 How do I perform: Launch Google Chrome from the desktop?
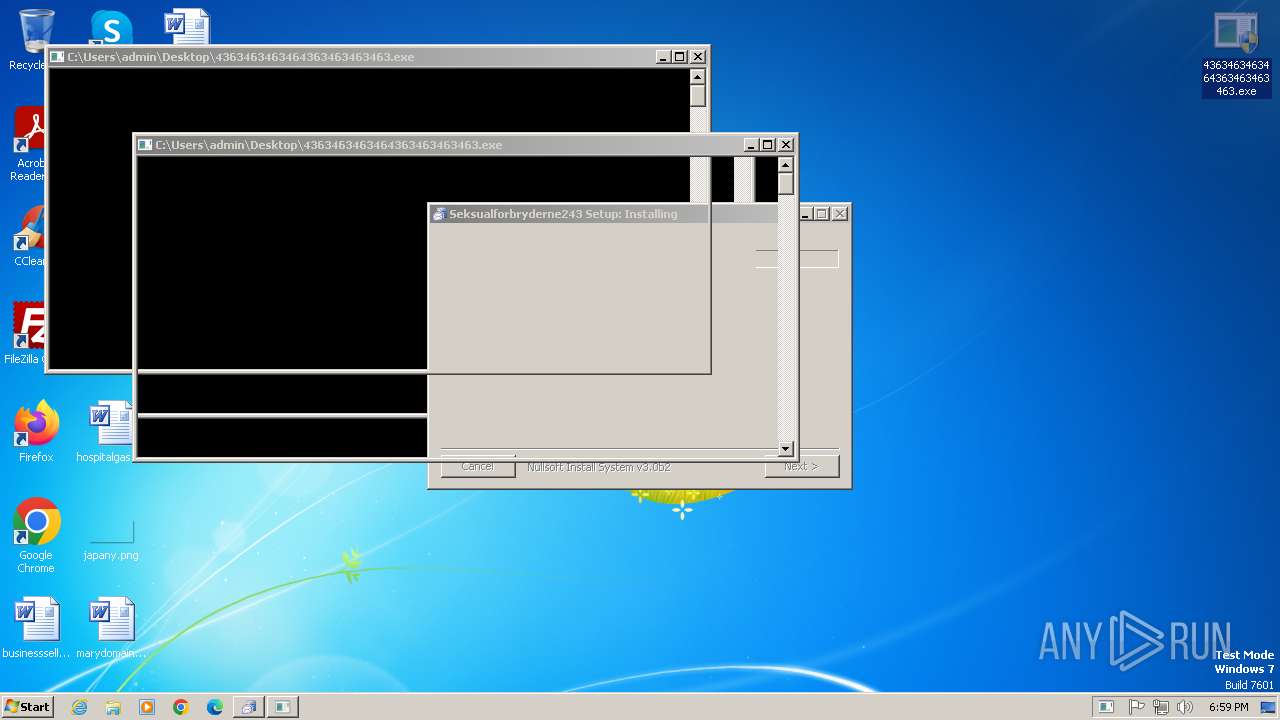click(36, 536)
